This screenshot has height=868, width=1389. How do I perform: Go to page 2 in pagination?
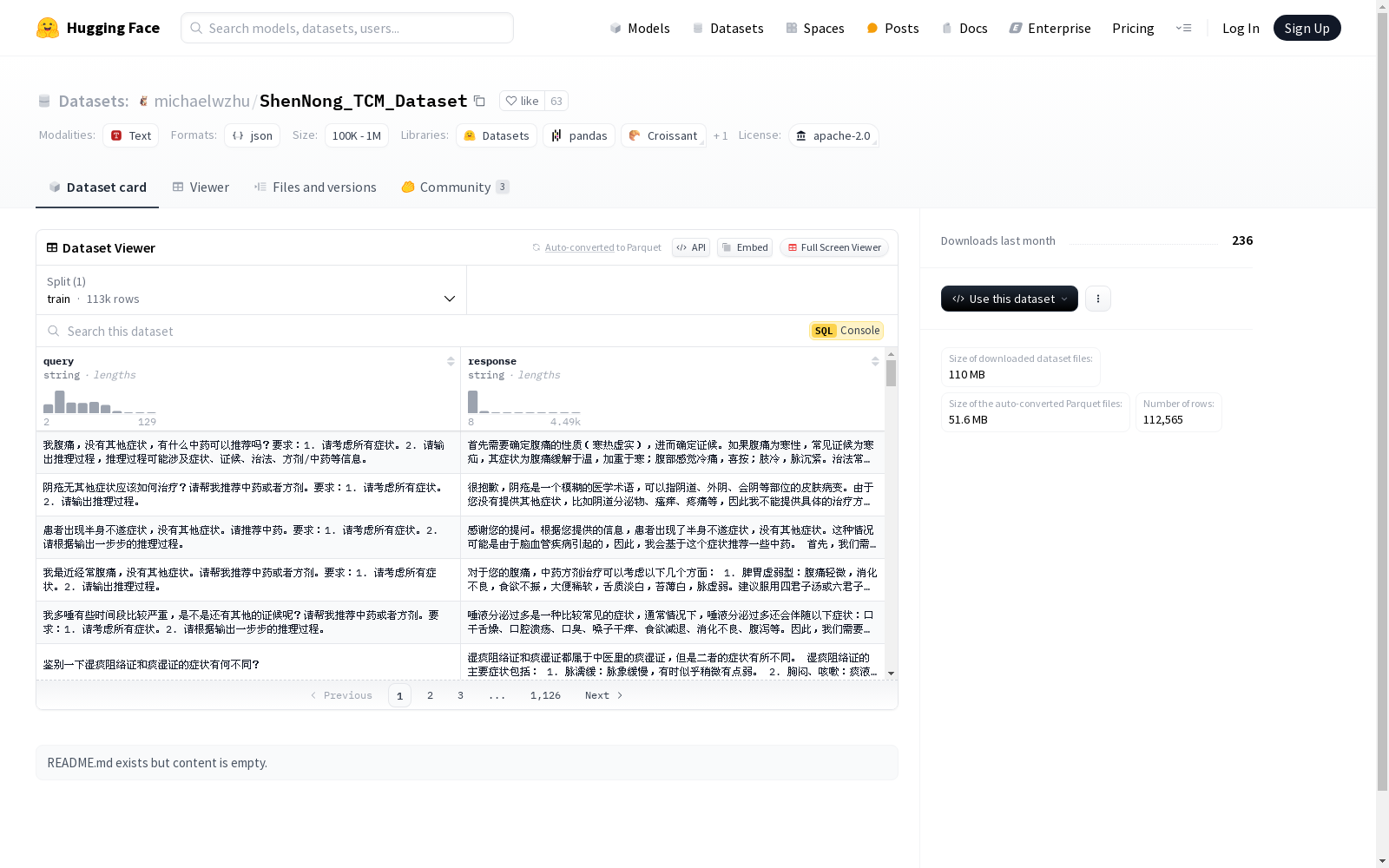coord(430,695)
